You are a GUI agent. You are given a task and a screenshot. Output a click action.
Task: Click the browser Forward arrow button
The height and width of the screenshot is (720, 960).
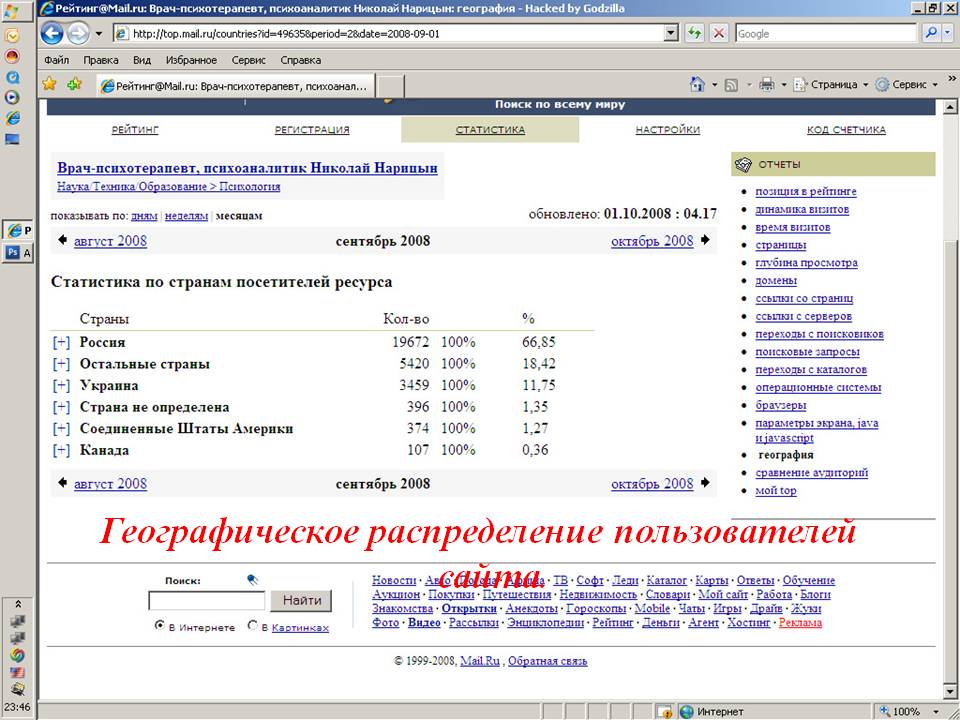pyautogui.click(x=78, y=33)
